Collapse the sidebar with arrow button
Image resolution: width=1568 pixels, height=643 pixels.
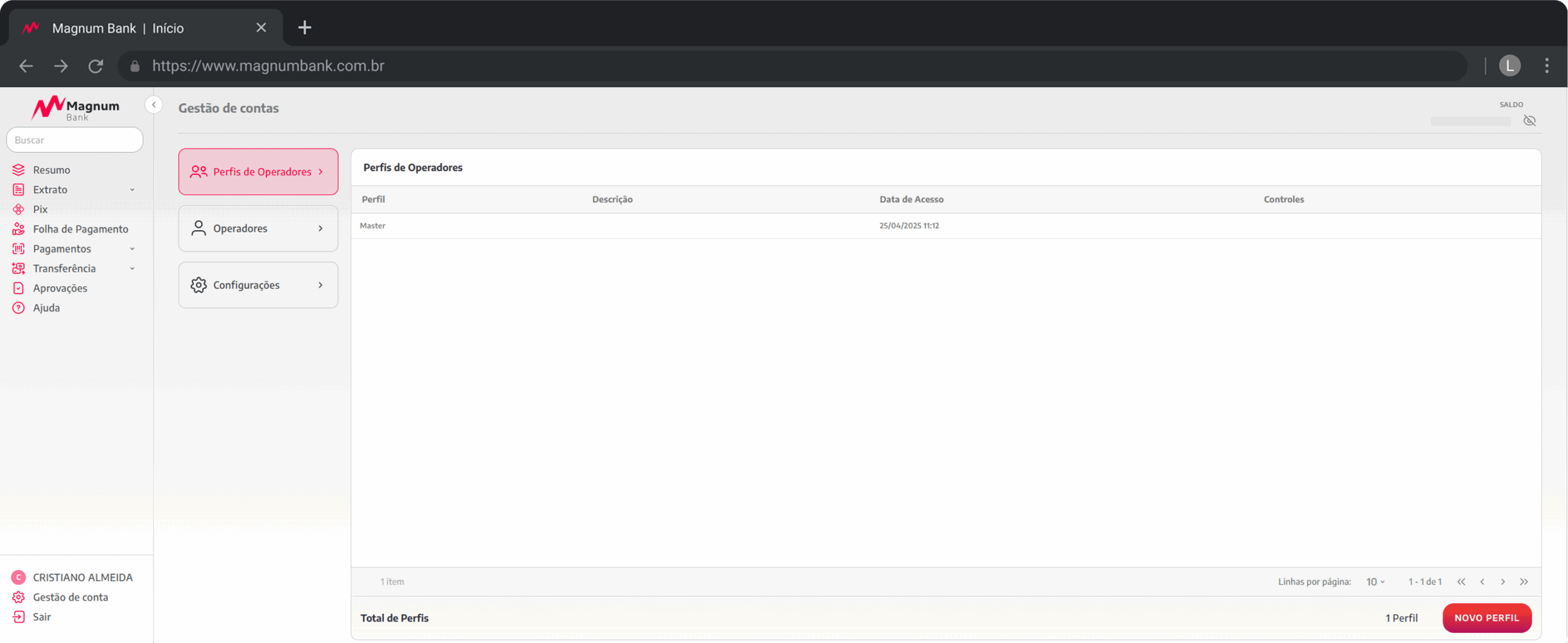pyautogui.click(x=154, y=105)
